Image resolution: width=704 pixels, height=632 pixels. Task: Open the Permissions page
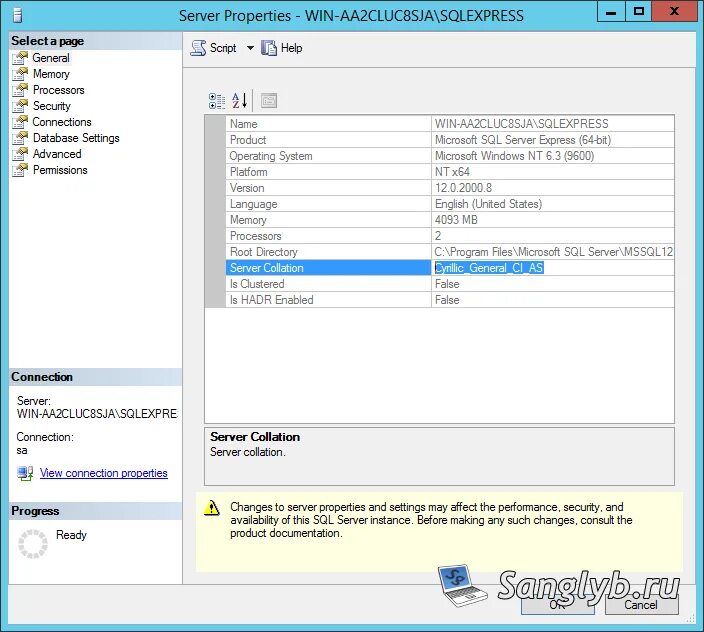click(60, 170)
